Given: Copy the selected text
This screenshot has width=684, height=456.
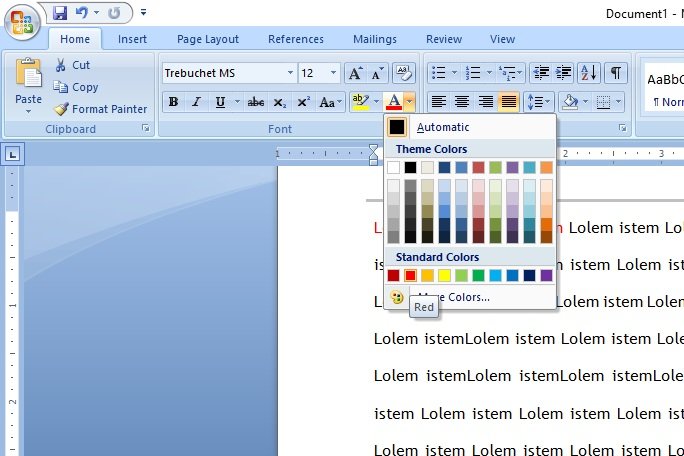Looking at the screenshot, I should tap(76, 87).
